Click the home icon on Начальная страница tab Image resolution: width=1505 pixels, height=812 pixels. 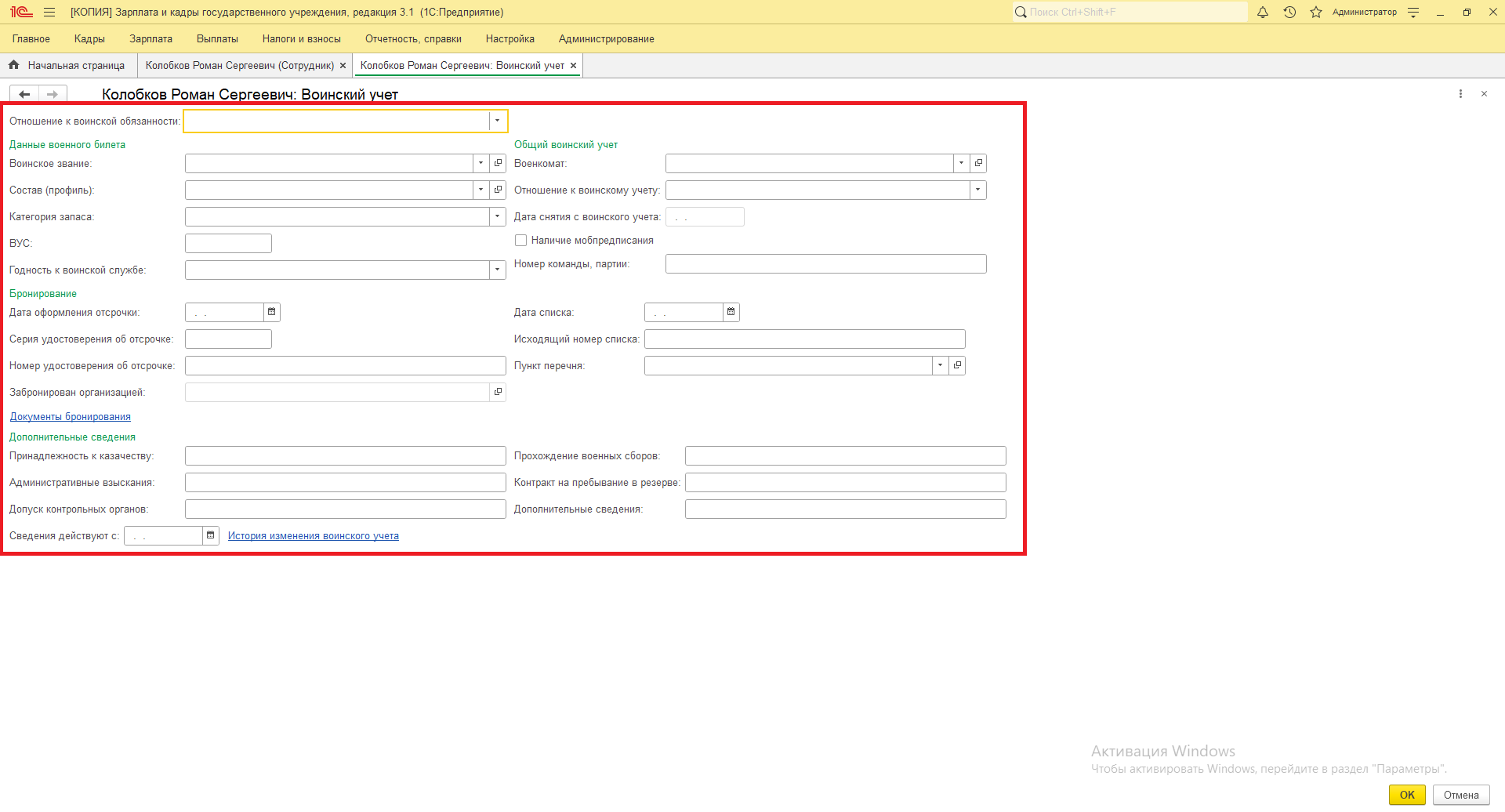[x=14, y=65]
